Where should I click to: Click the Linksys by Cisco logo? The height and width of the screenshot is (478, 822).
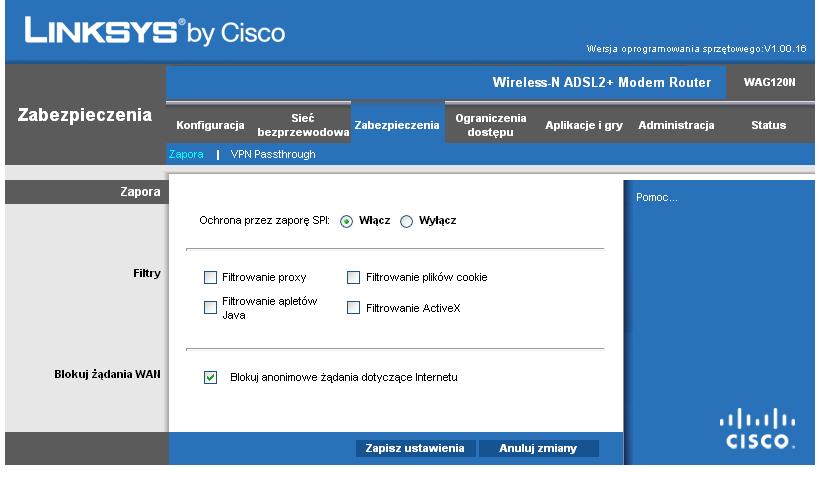(x=155, y=30)
